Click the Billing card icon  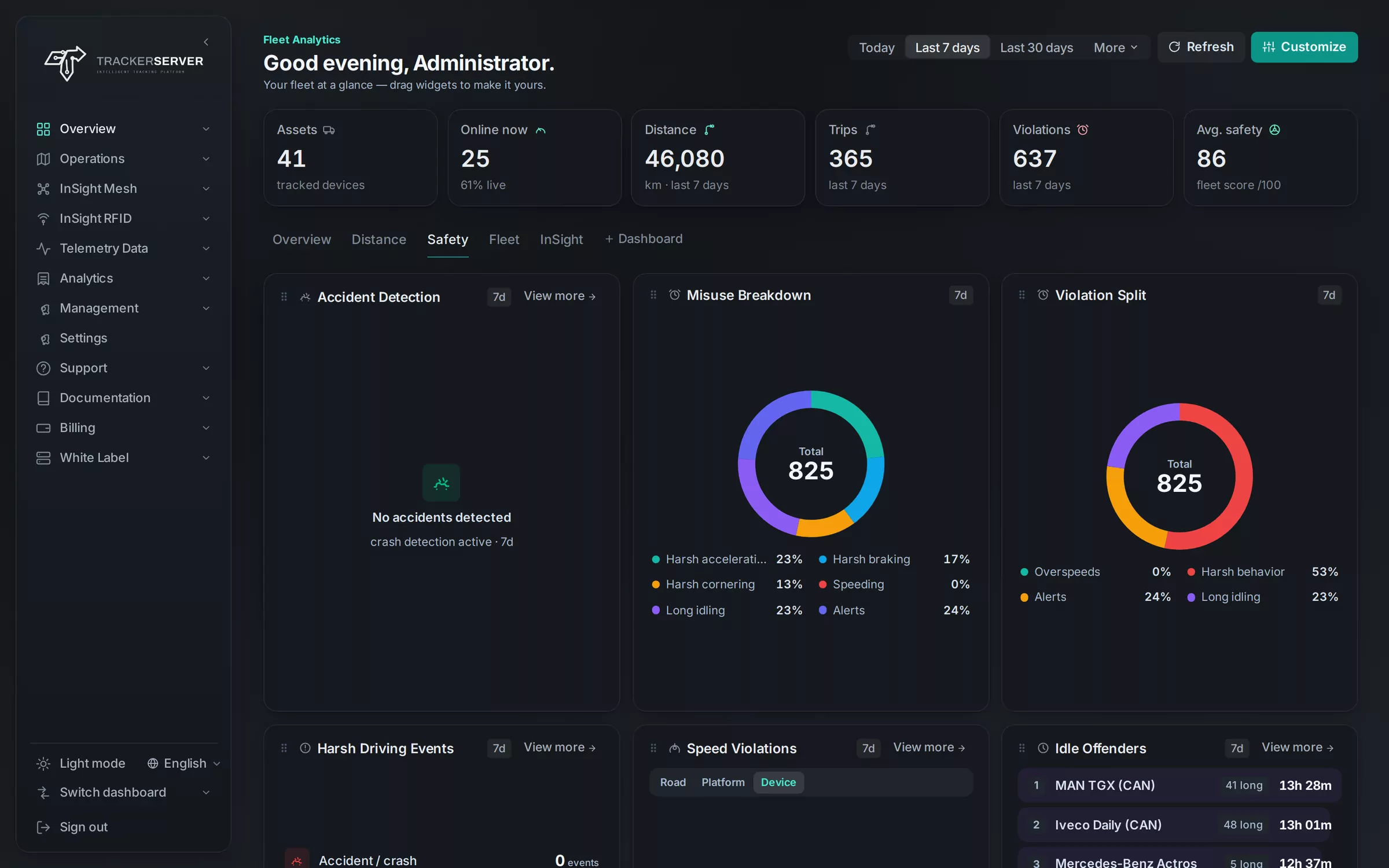point(43,428)
